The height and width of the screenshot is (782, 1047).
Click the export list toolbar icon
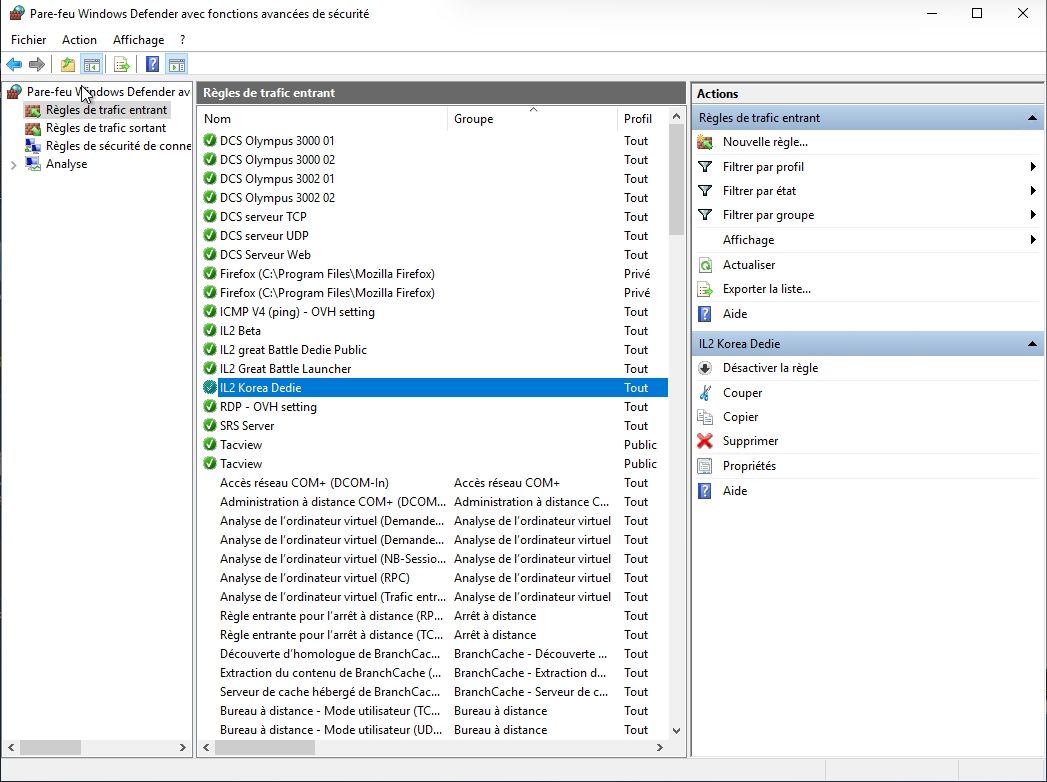tap(122, 64)
